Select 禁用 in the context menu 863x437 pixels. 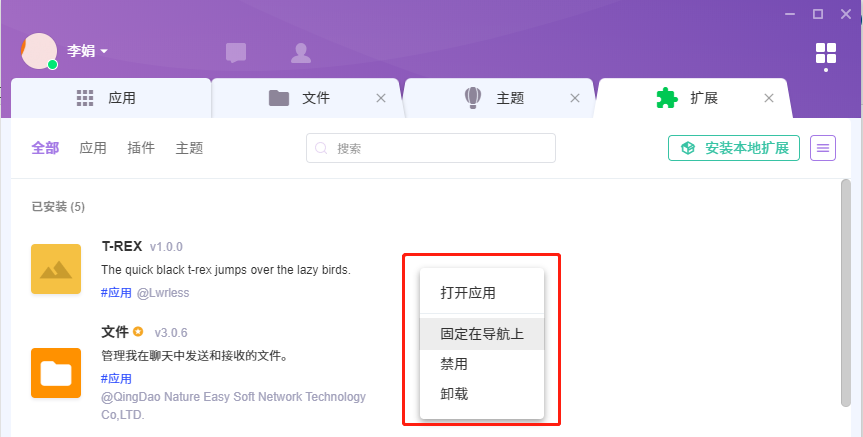point(454,364)
